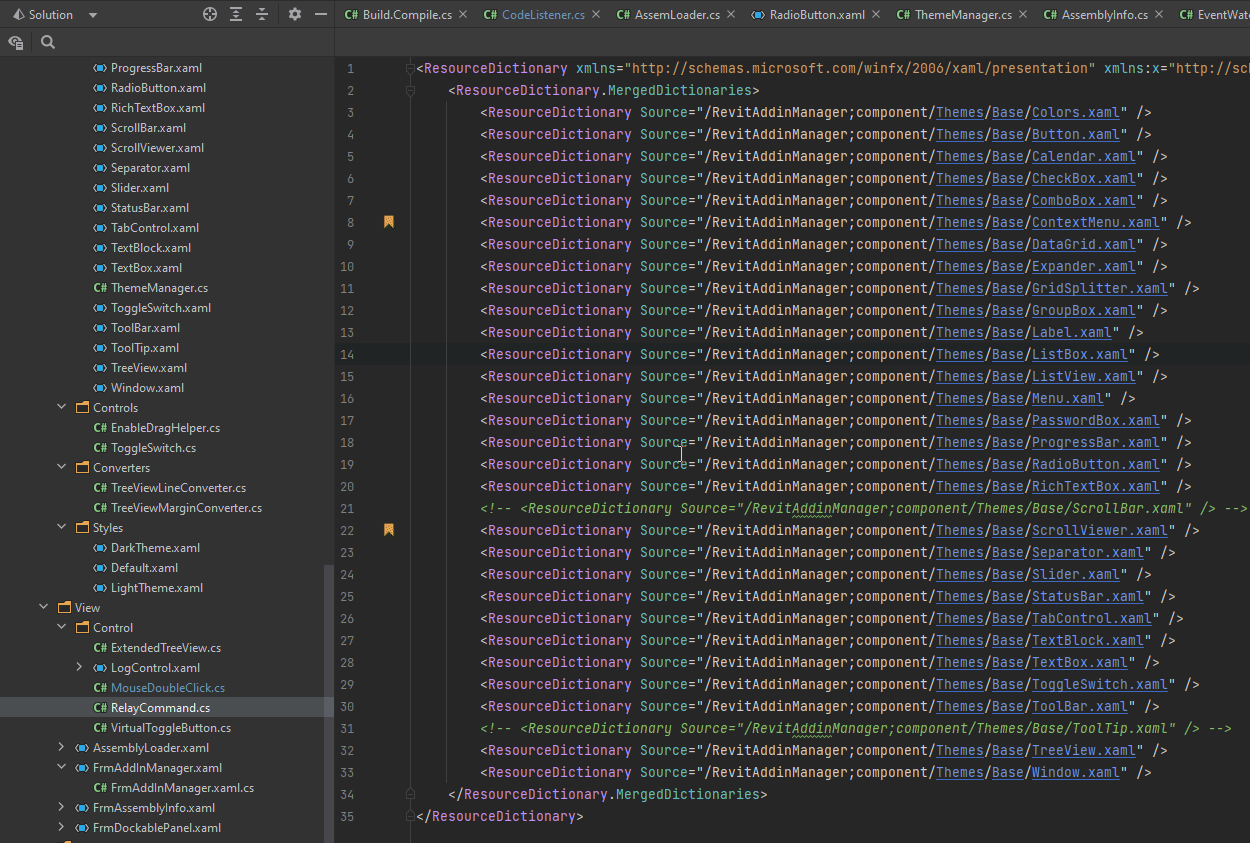Toggle the bookmark on line 22
This screenshot has width=1250, height=843.
(x=389, y=530)
